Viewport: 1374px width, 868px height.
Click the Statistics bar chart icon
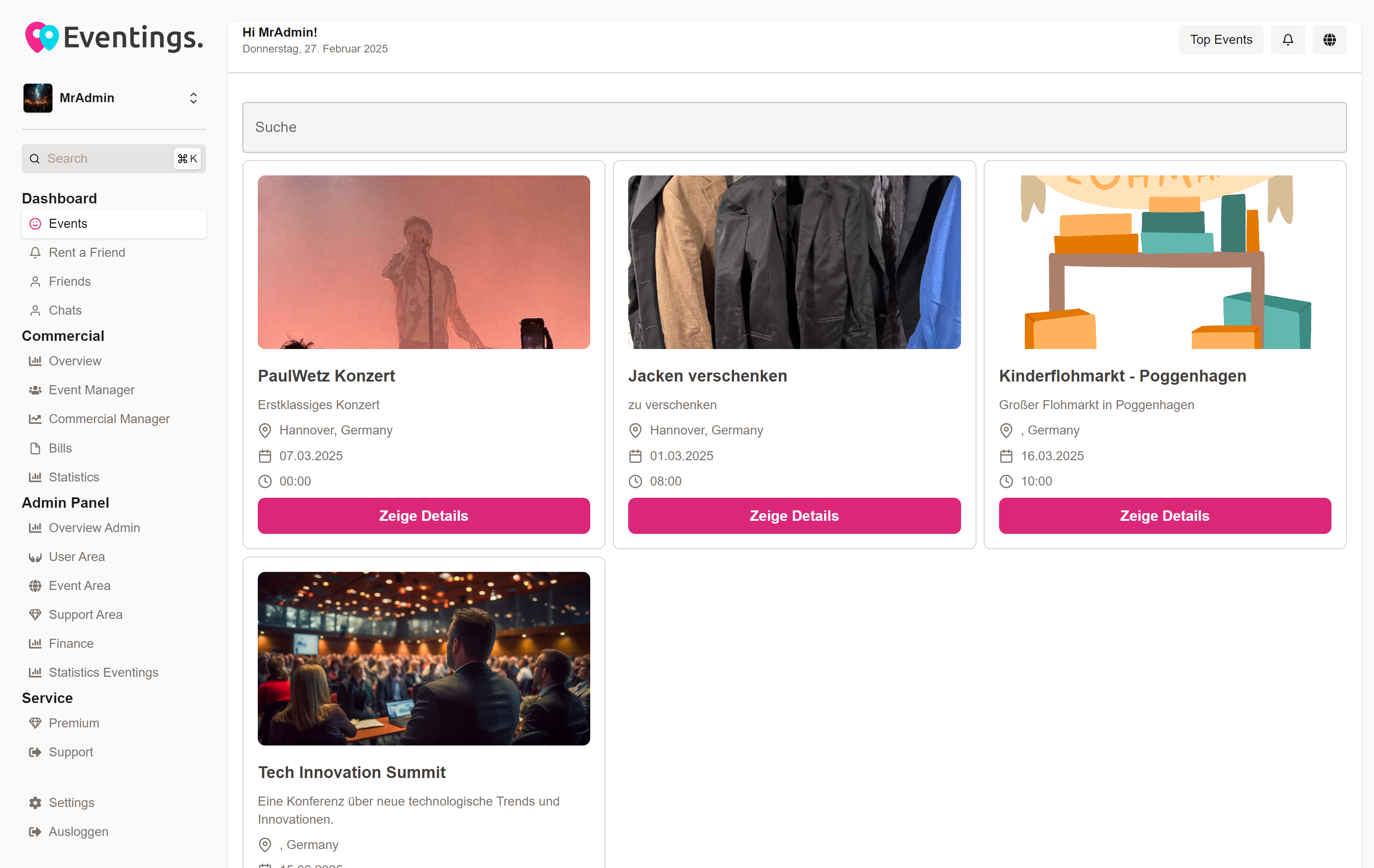(35, 477)
